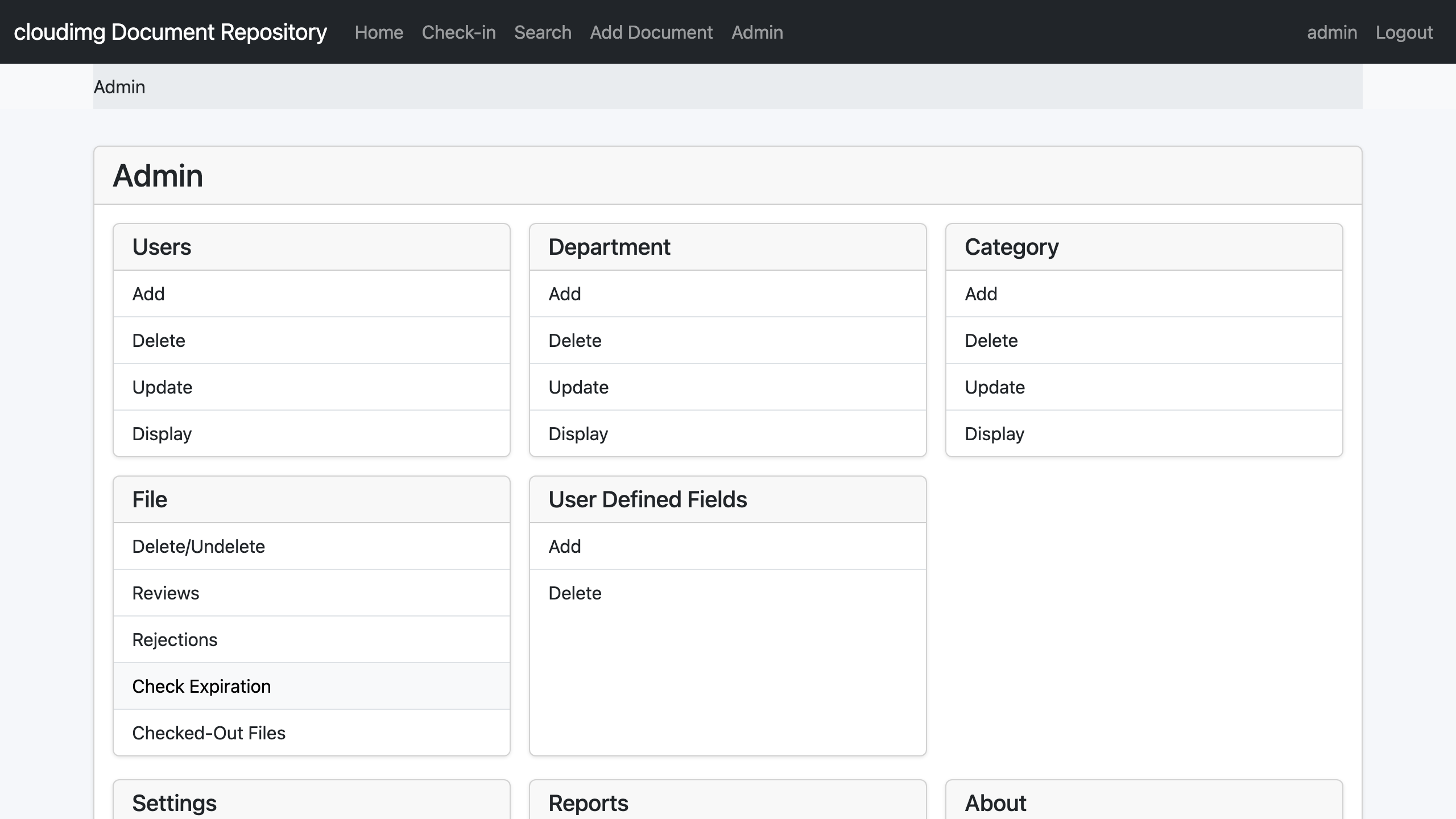Add a User Defined Field
This screenshot has height=819, width=1456.
tap(728, 547)
